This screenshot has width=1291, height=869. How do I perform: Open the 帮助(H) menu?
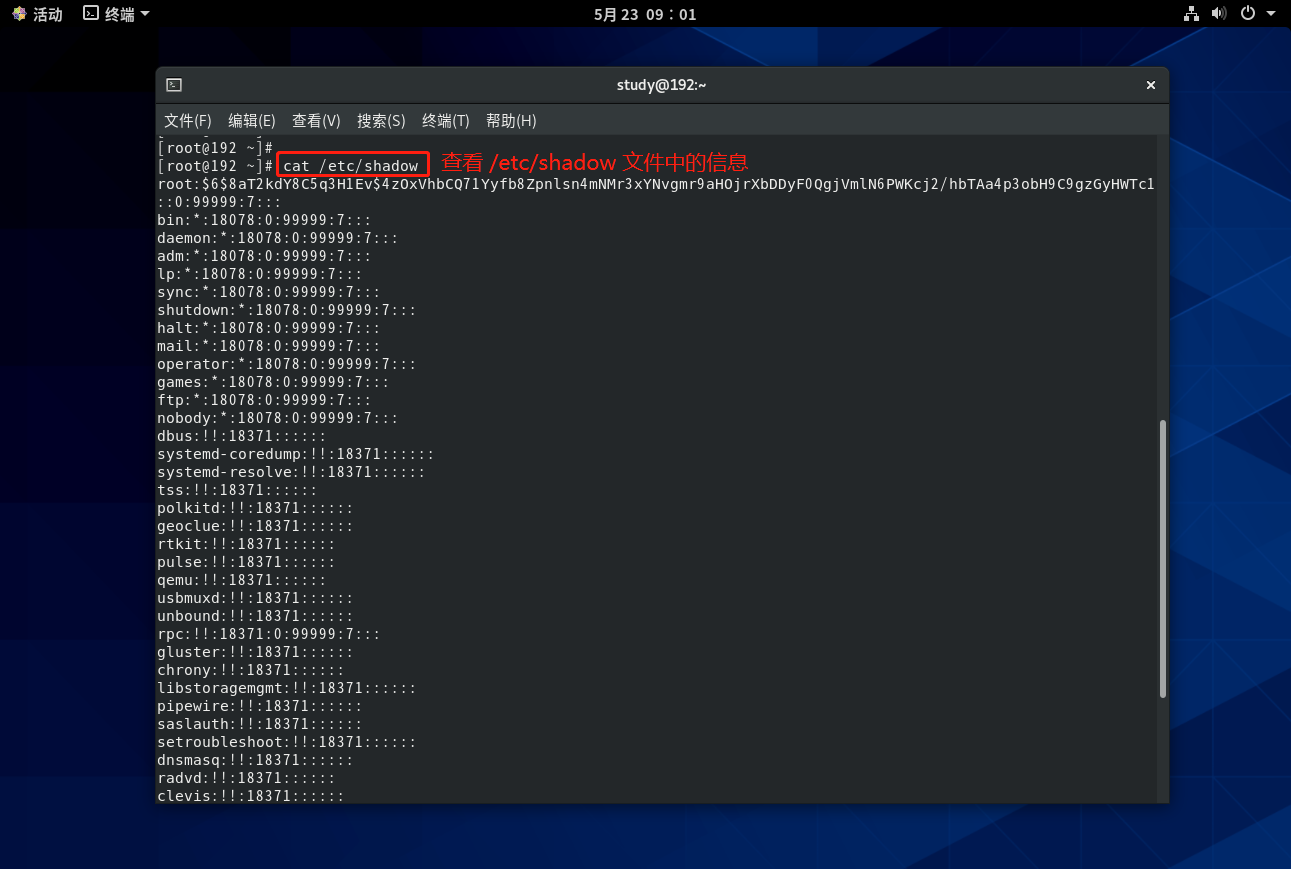pyautogui.click(x=511, y=121)
